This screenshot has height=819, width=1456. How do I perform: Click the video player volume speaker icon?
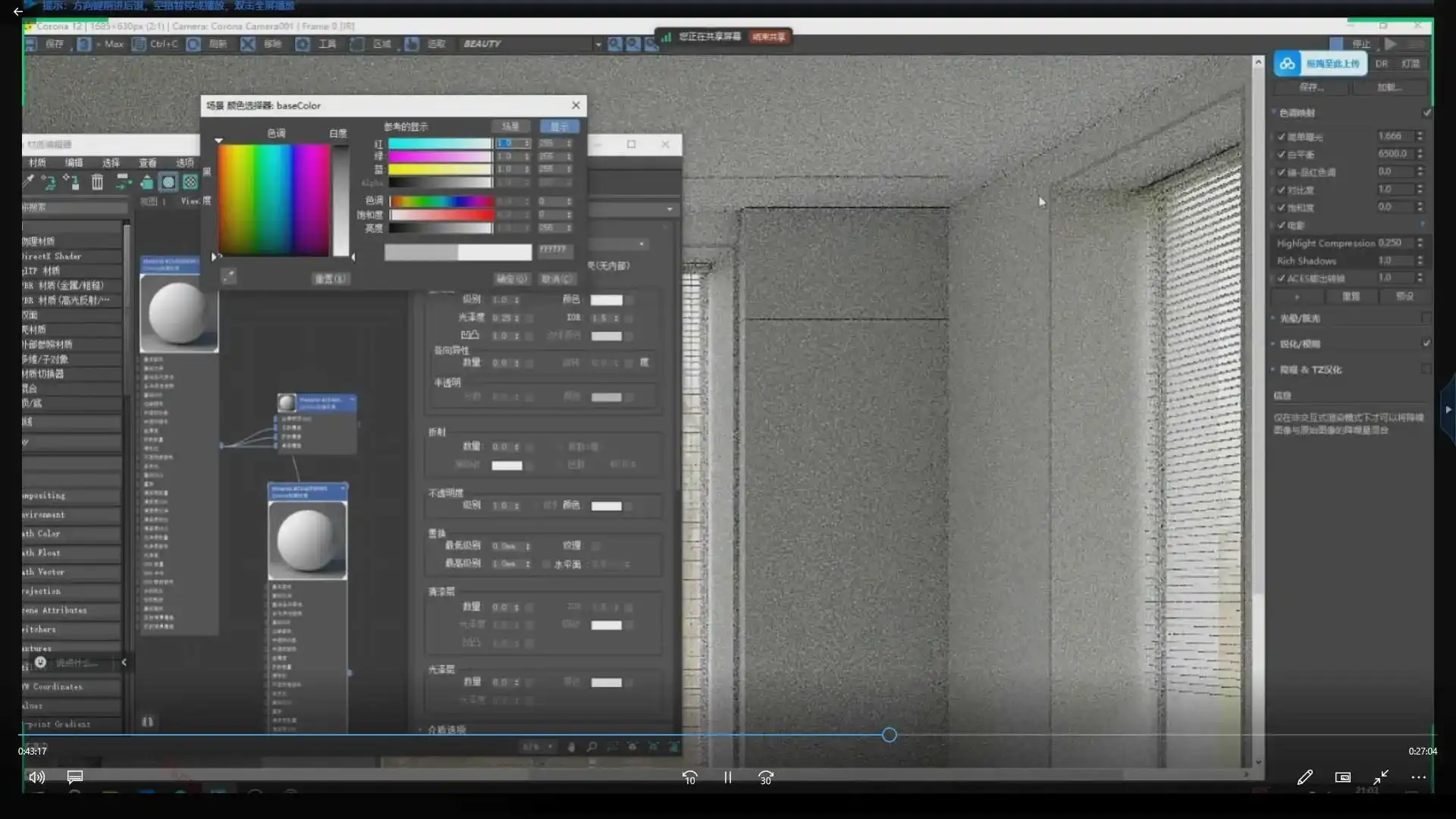click(x=36, y=777)
